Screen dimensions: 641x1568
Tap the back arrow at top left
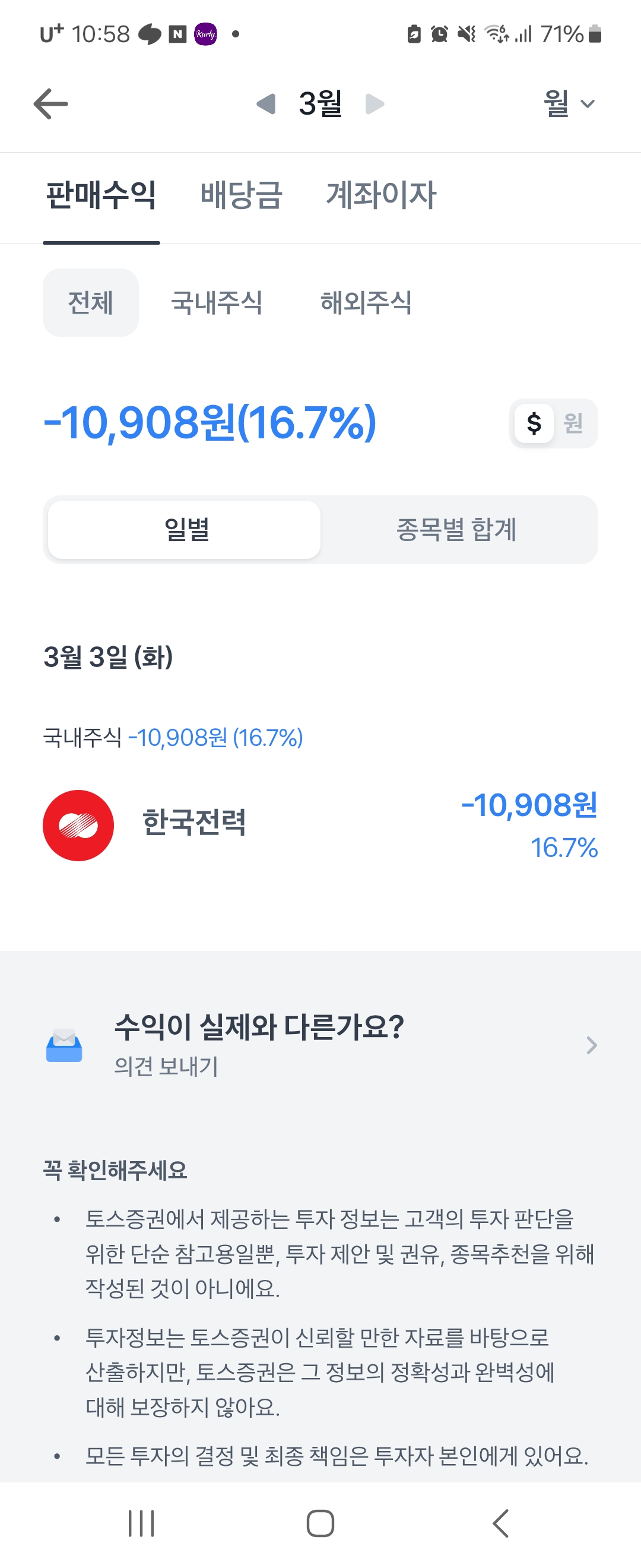point(50,104)
